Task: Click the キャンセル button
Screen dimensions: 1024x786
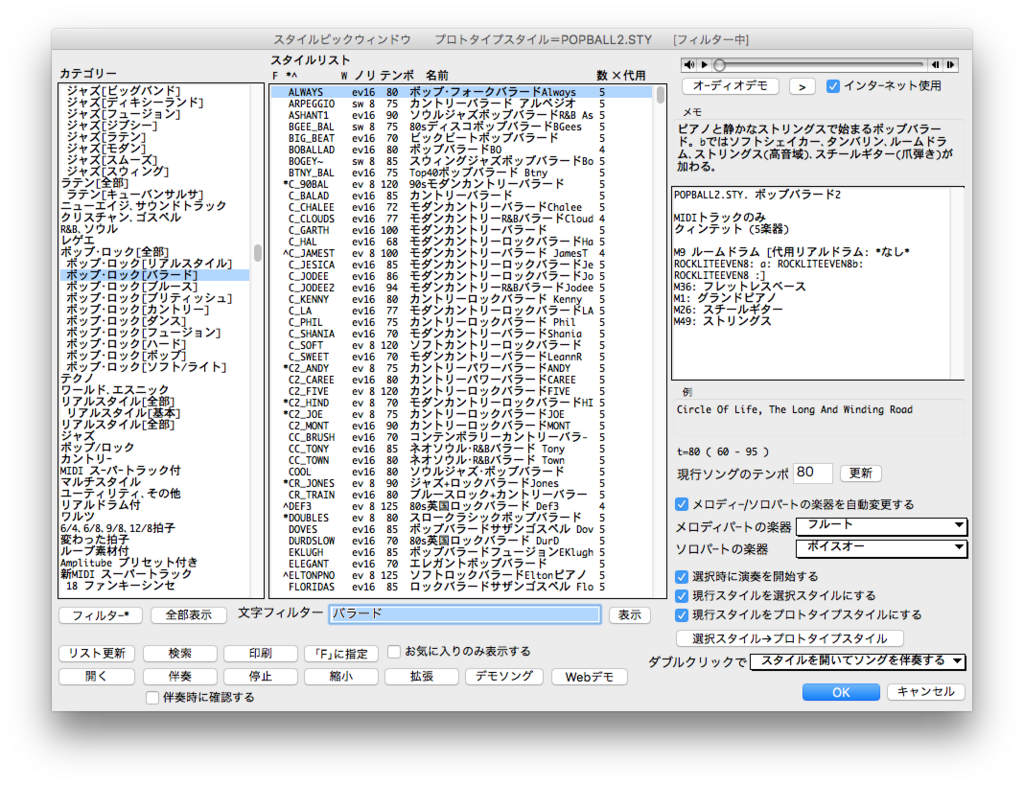Action: [926, 692]
